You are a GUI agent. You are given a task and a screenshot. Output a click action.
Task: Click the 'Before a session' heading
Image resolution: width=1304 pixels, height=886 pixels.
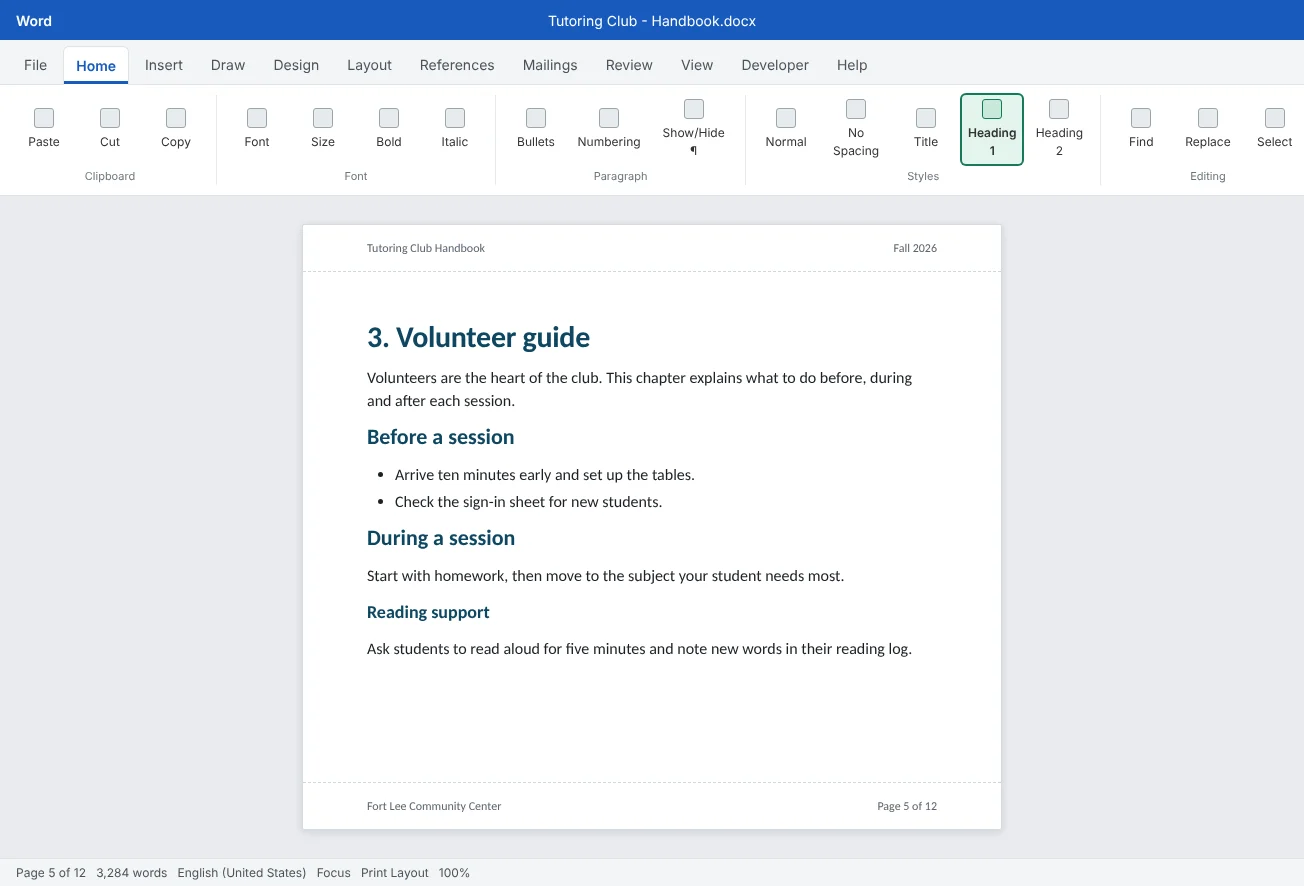tap(441, 437)
